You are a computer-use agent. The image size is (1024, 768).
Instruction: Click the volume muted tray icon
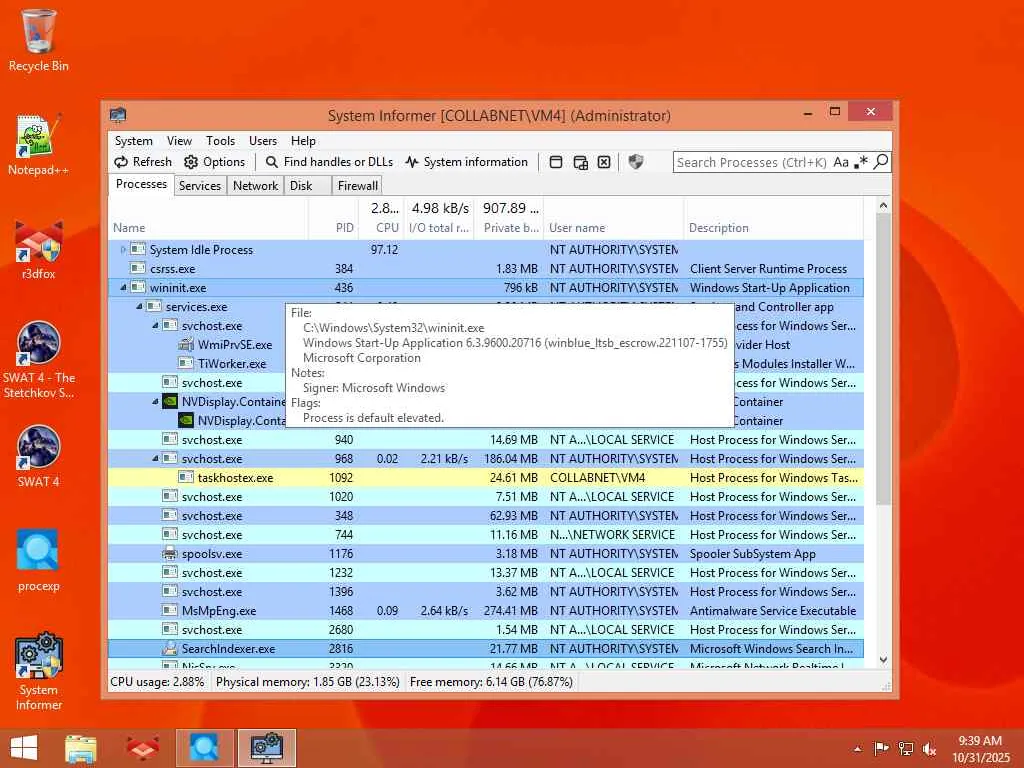(x=929, y=748)
